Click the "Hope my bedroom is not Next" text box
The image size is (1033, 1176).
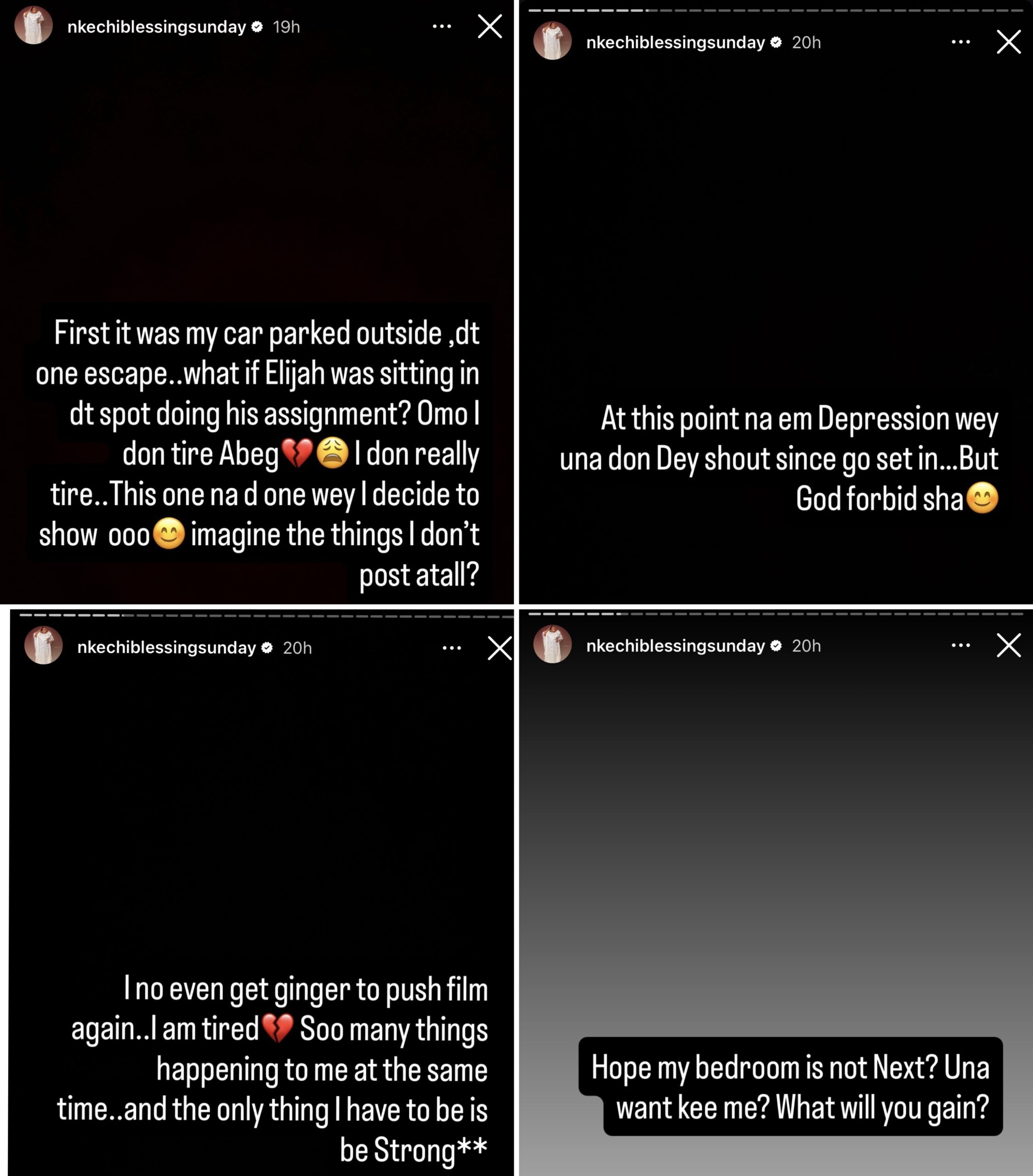coord(791,1086)
